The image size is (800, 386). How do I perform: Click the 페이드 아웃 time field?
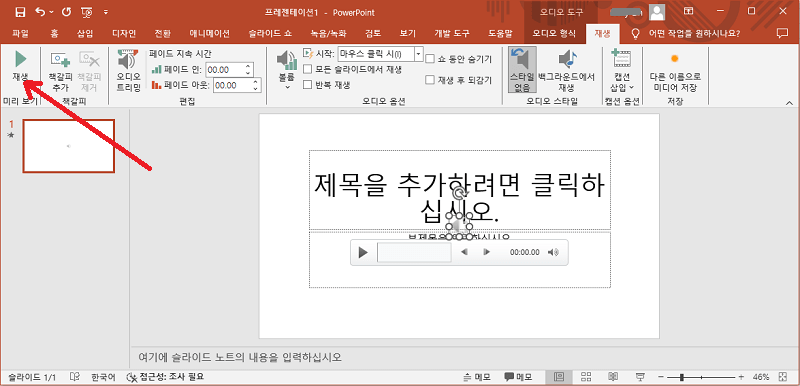click(x=233, y=85)
